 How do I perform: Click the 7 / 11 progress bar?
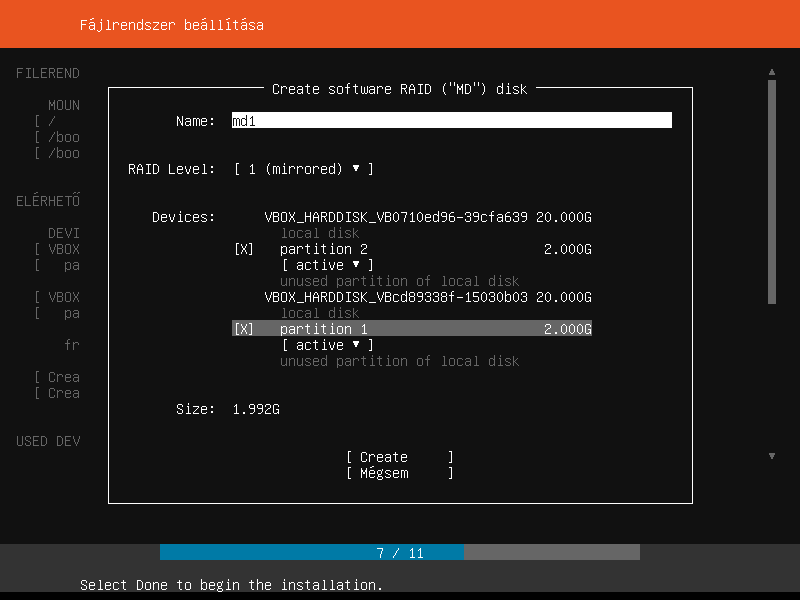(400, 552)
